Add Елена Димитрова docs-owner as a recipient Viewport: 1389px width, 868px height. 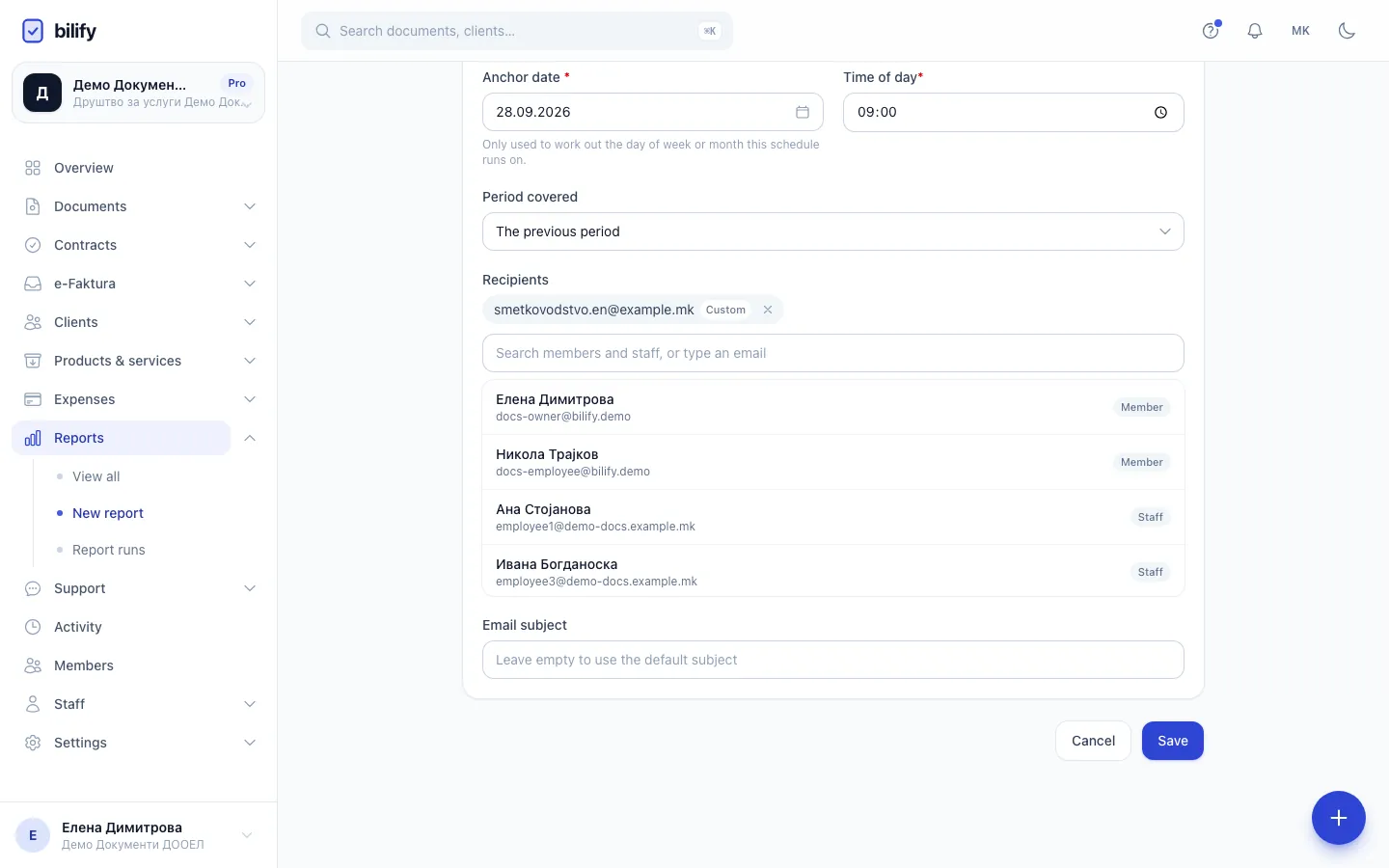pos(832,407)
